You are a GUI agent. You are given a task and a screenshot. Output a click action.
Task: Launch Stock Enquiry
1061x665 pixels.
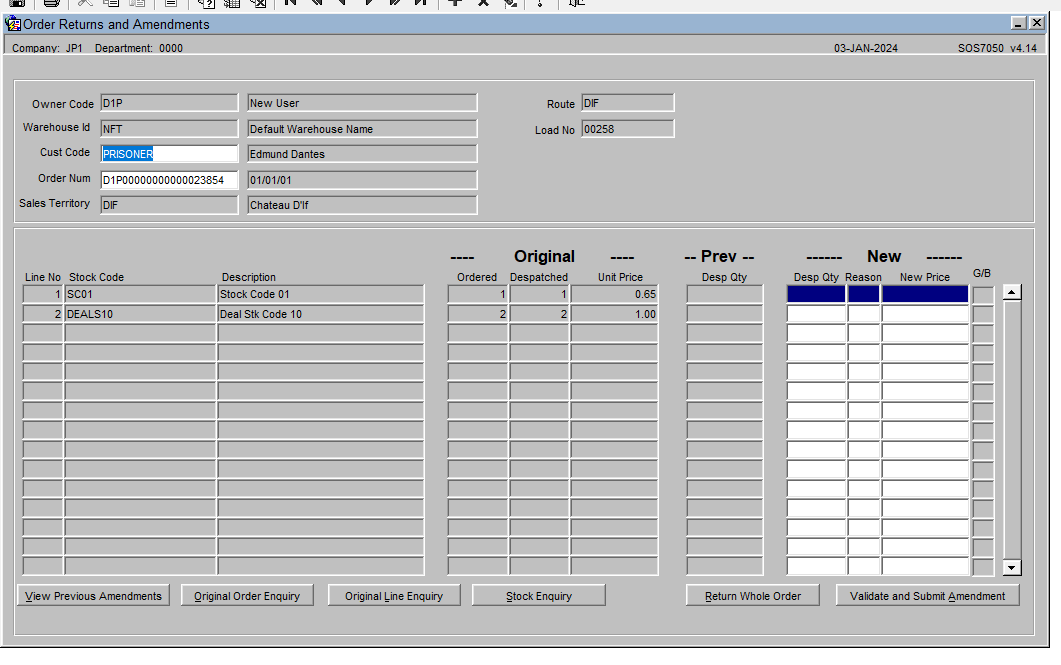tap(539, 595)
